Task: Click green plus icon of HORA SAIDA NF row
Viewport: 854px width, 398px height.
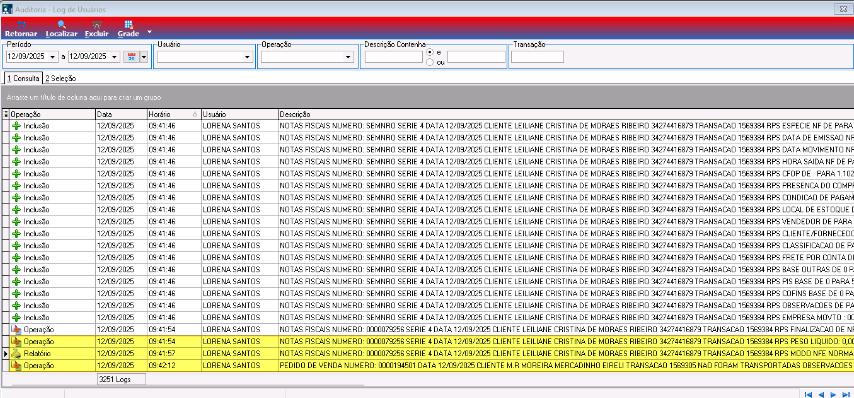Action: [x=16, y=162]
